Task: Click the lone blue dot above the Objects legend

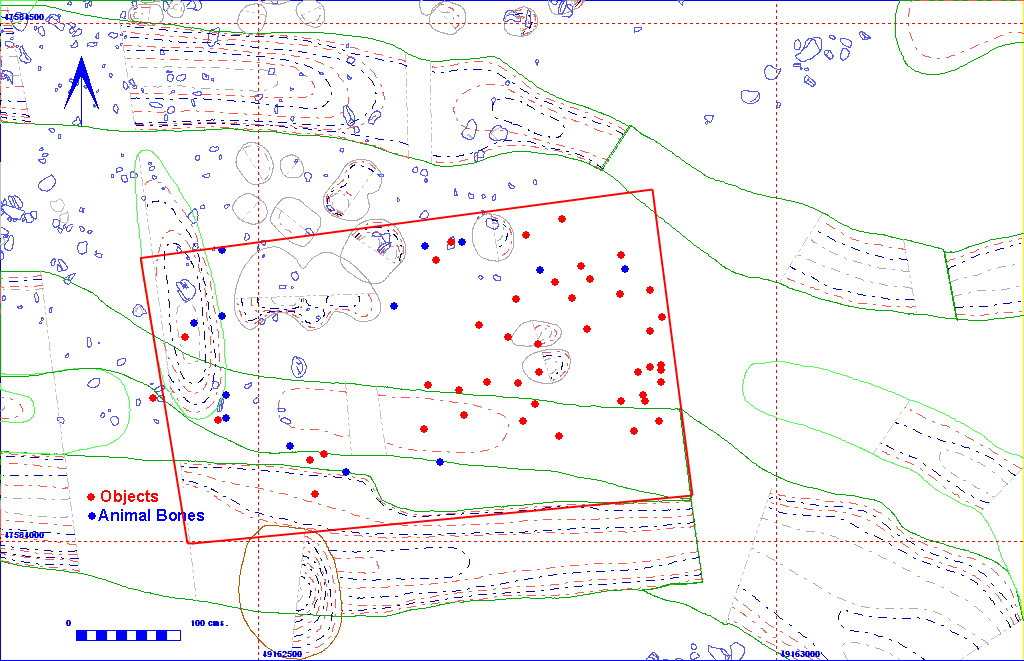Action: coord(290,446)
